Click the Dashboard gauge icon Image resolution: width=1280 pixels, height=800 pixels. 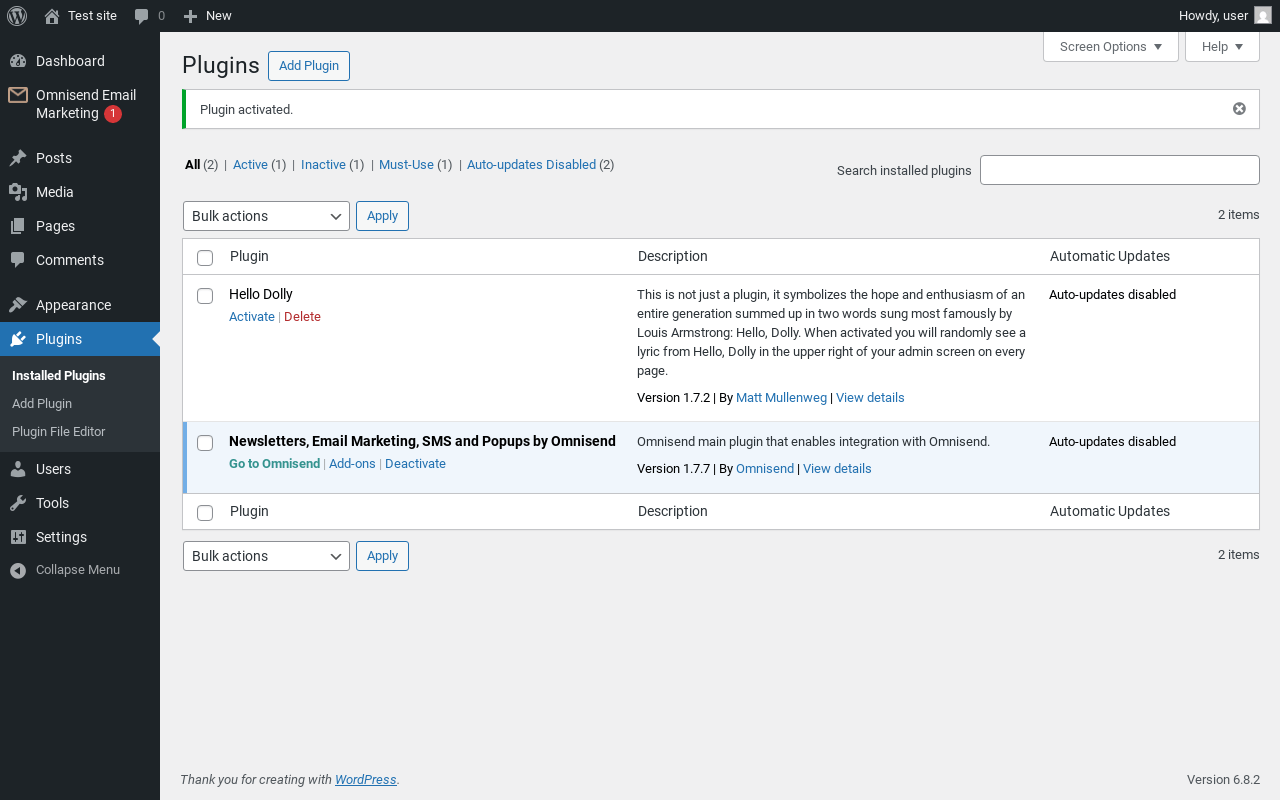[18, 61]
